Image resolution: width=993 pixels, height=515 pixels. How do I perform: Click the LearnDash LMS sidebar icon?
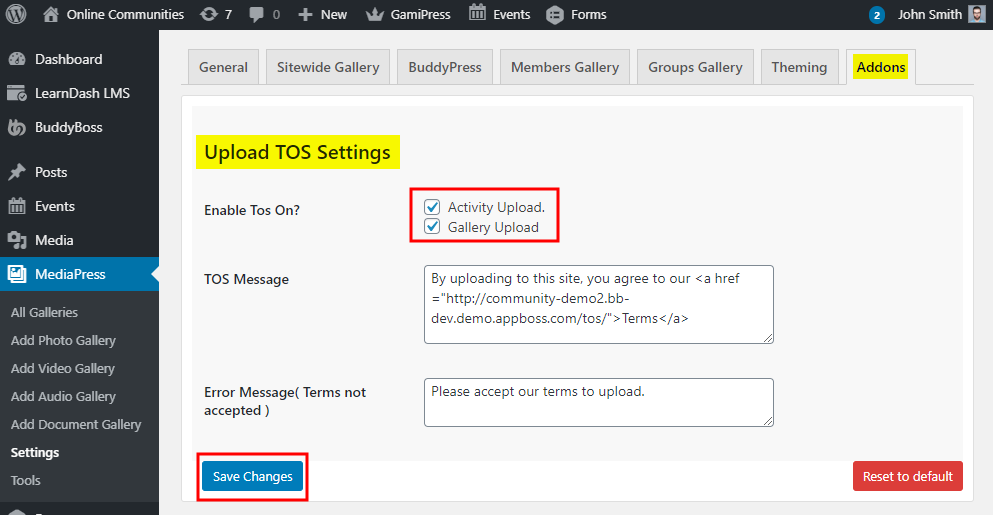click(x=17, y=93)
